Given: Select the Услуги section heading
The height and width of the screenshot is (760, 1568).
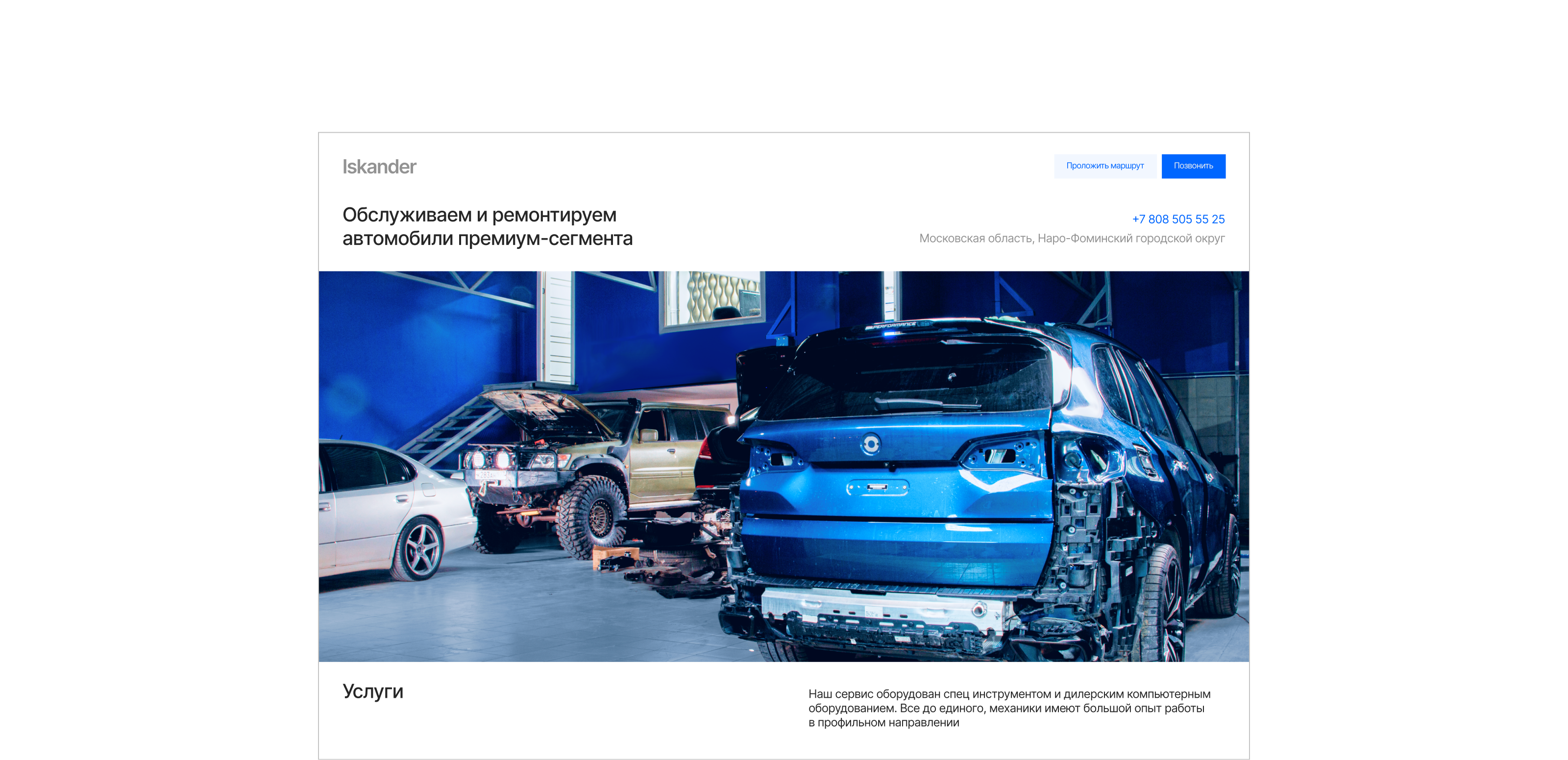Looking at the screenshot, I should pos(372,691).
